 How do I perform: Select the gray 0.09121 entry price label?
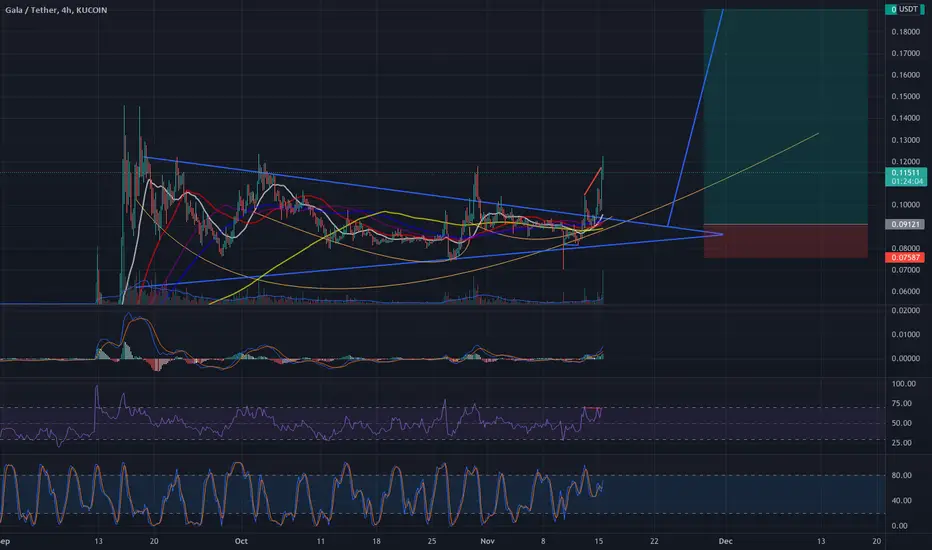click(x=905, y=225)
